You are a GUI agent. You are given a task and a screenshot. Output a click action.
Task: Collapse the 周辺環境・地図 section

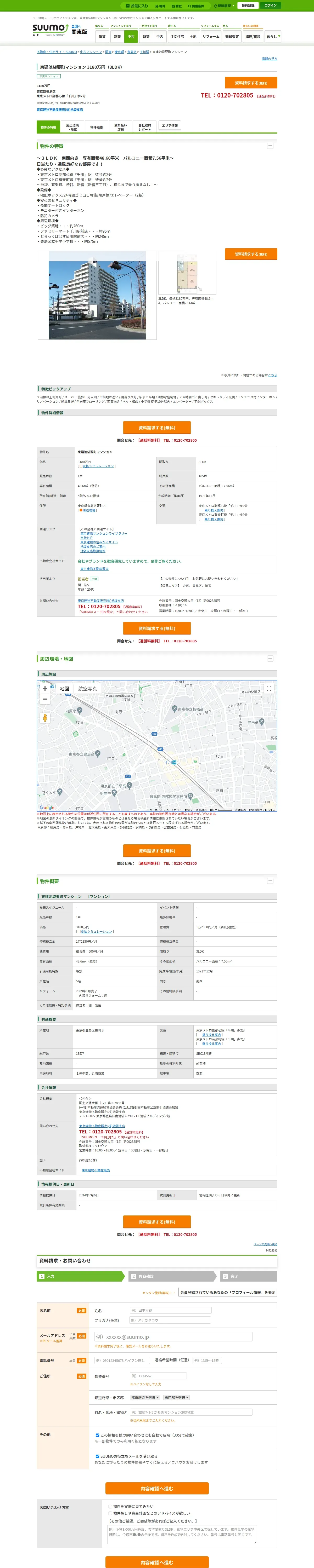point(270,659)
